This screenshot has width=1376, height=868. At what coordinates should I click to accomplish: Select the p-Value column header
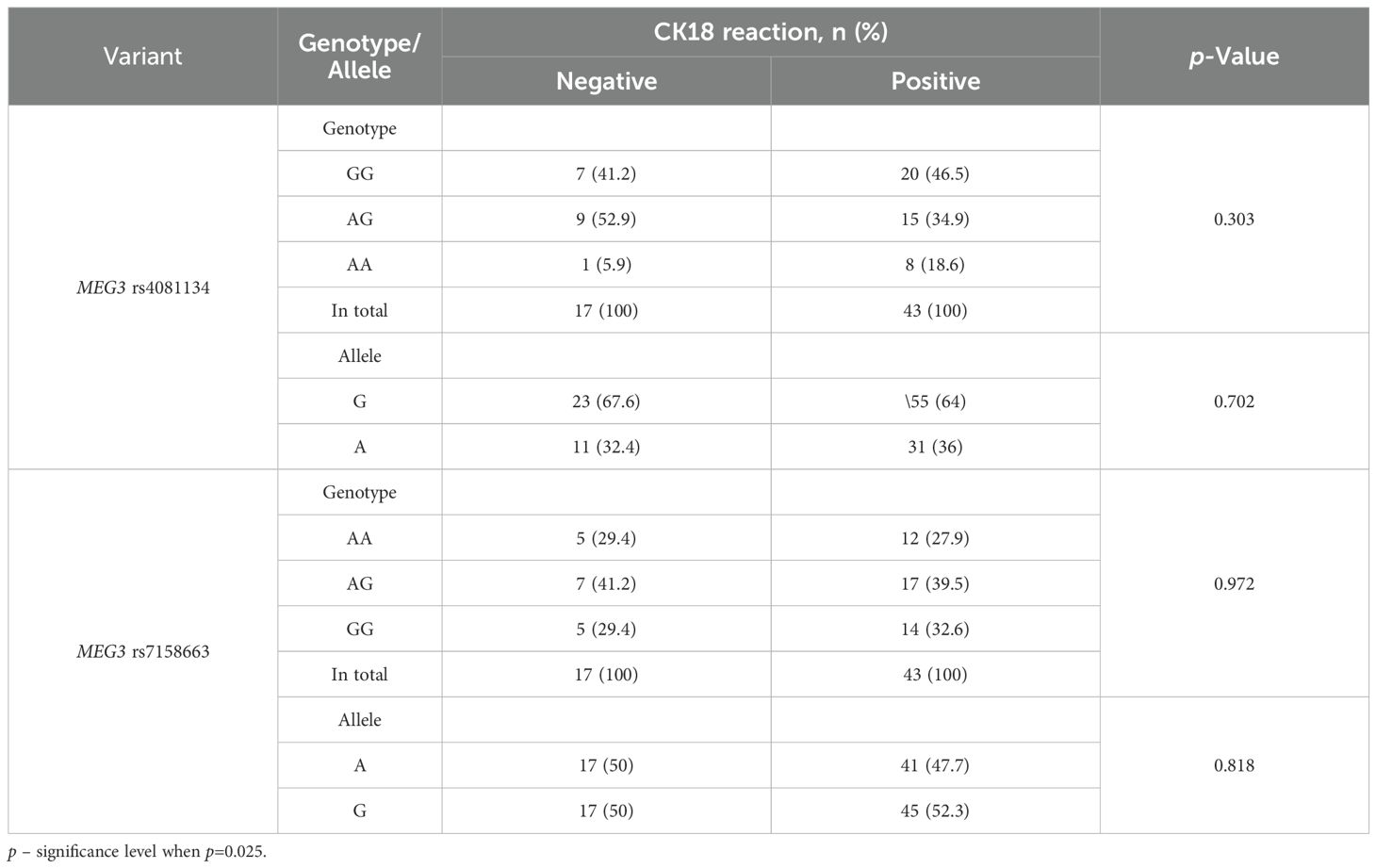pos(1234,57)
